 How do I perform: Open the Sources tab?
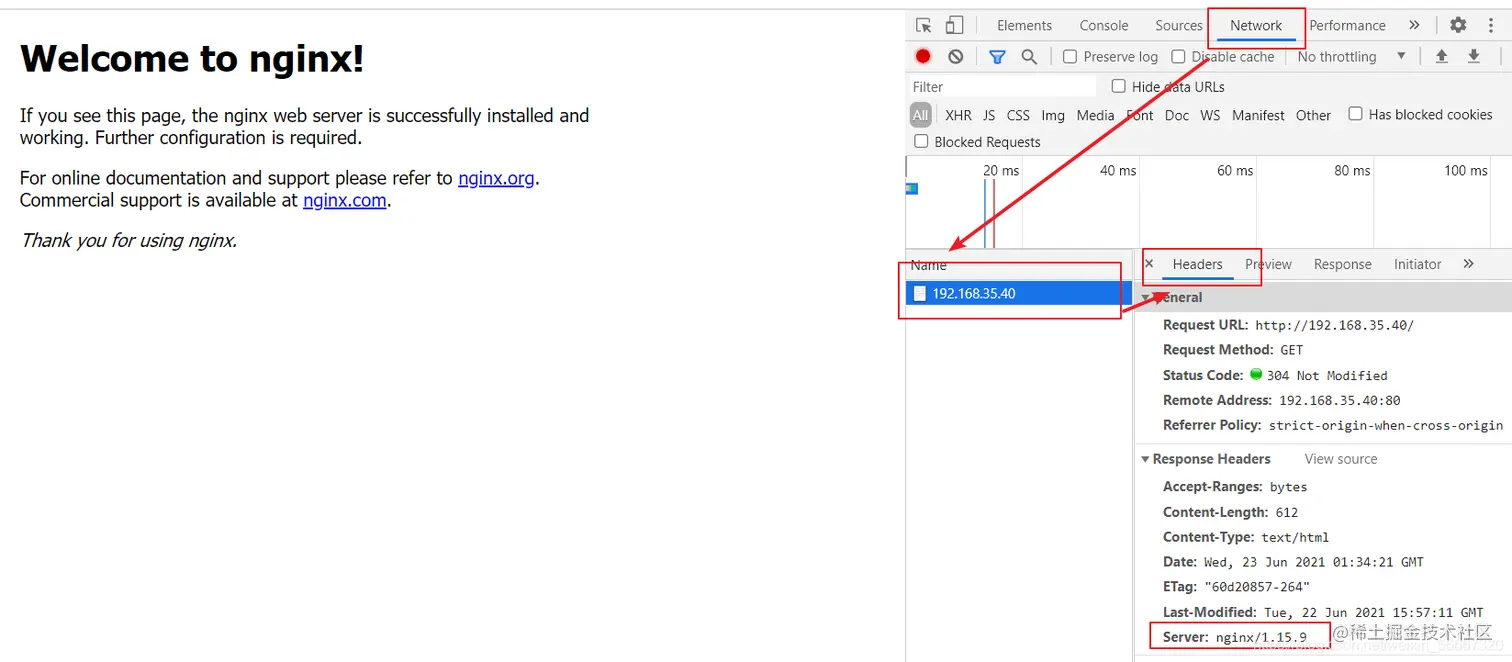pyautogui.click(x=1179, y=26)
